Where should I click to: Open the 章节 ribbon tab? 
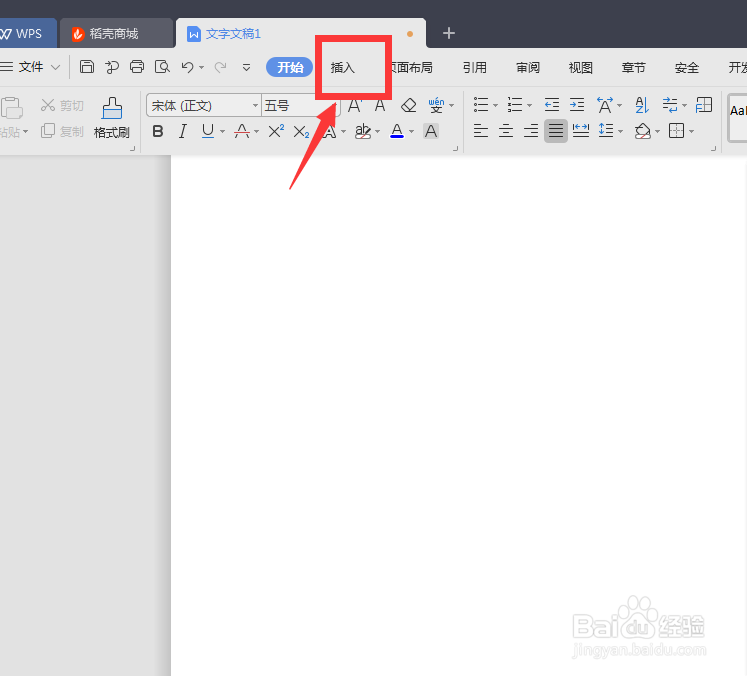click(x=634, y=68)
